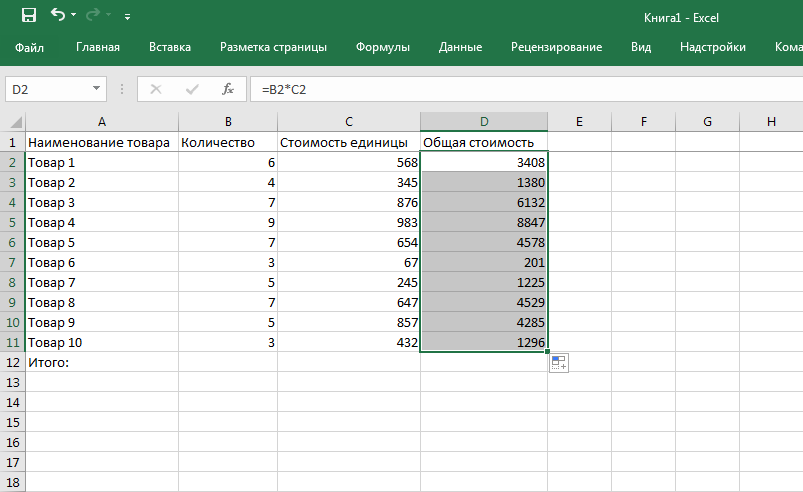The height and width of the screenshot is (492, 803).
Task: Click the Общая стоимость header cell
Action: point(484,142)
